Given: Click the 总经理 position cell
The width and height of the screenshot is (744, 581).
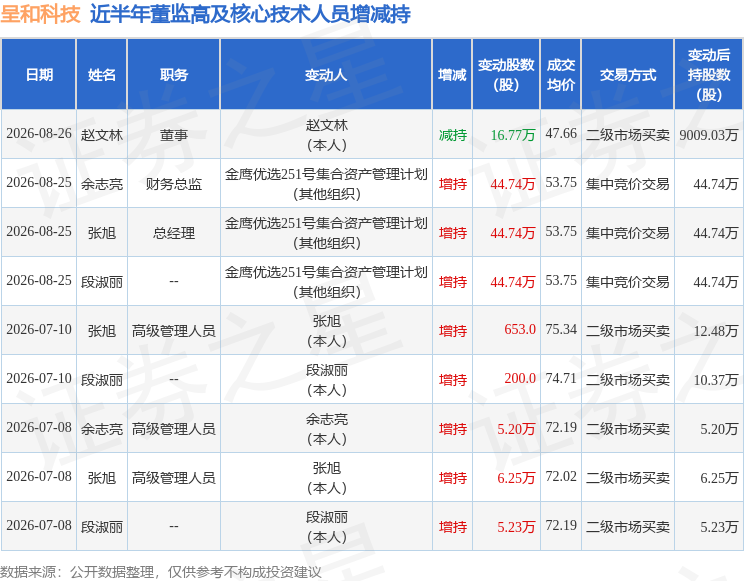Looking at the screenshot, I should coord(174,233).
